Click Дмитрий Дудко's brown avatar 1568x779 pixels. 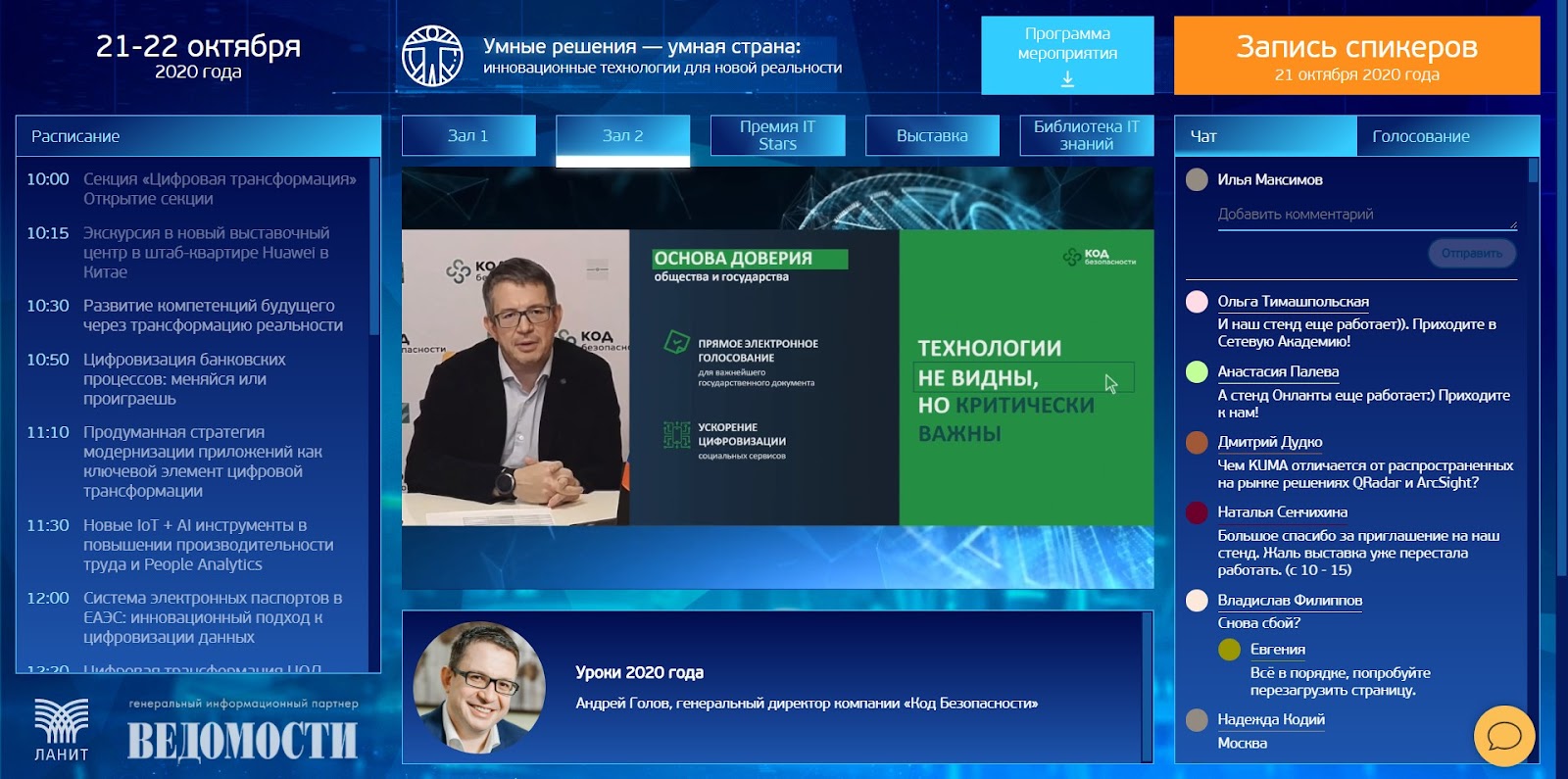tap(1197, 442)
